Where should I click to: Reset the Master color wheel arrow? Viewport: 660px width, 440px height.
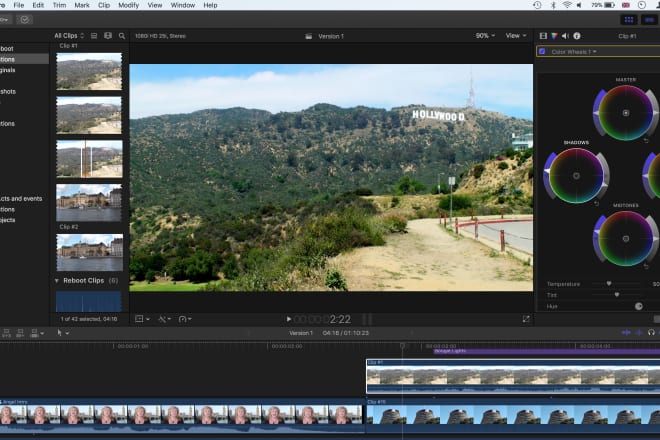(x=646, y=141)
